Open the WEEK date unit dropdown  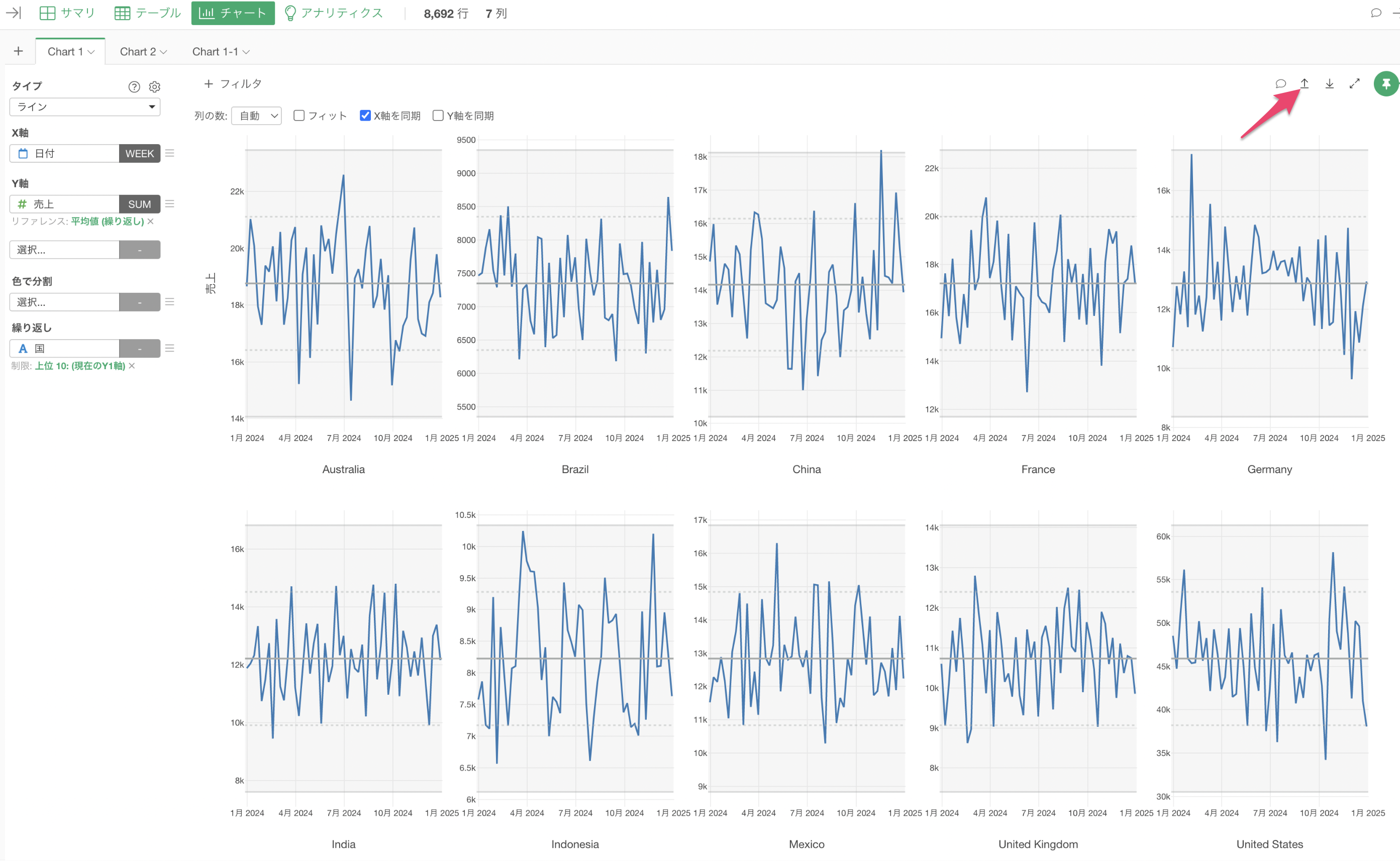[139, 153]
